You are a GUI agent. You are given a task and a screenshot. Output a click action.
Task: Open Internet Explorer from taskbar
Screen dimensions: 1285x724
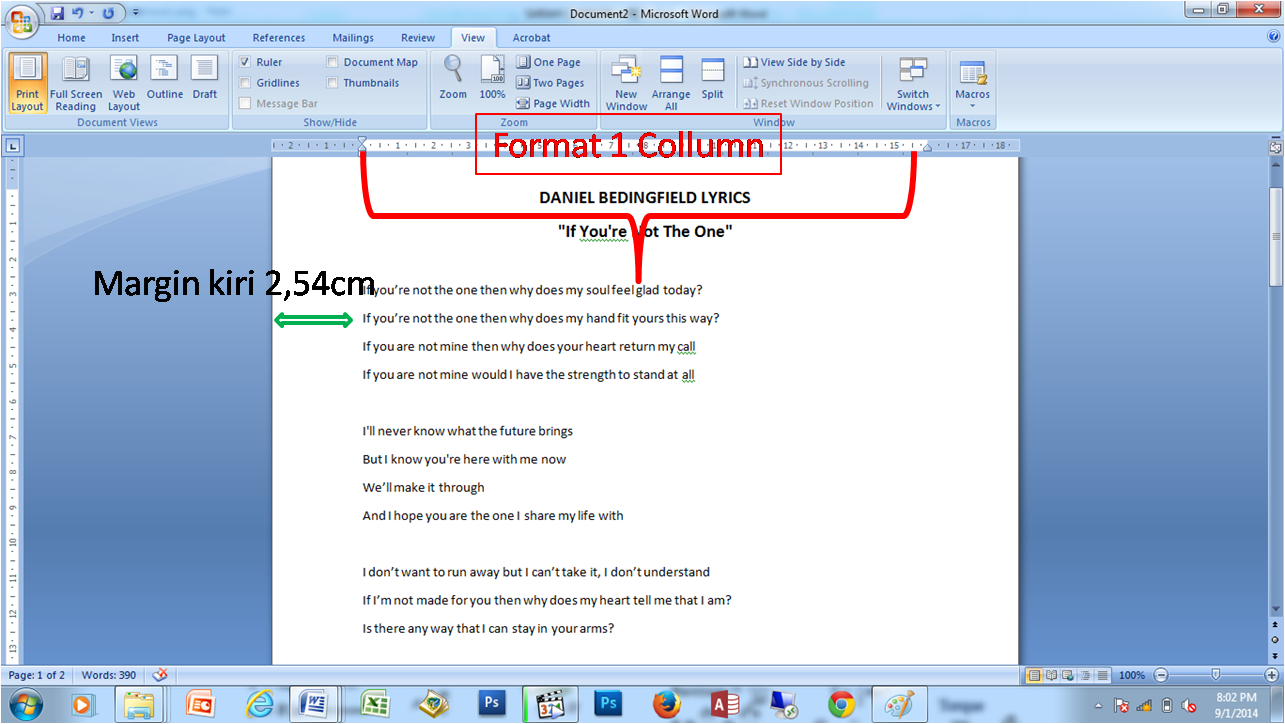260,704
